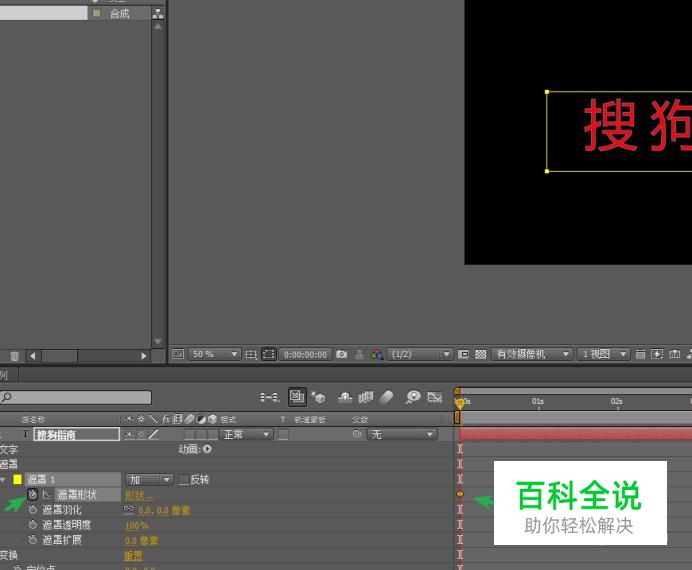Click the 0.0 像素 mask expansion value
The height and width of the screenshot is (570, 692).
[141, 540]
